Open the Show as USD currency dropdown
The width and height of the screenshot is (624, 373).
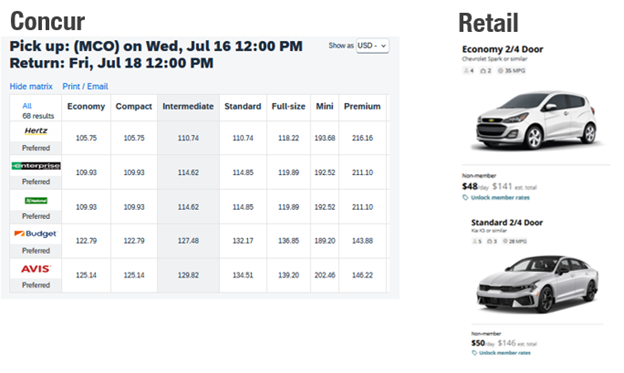click(x=372, y=46)
